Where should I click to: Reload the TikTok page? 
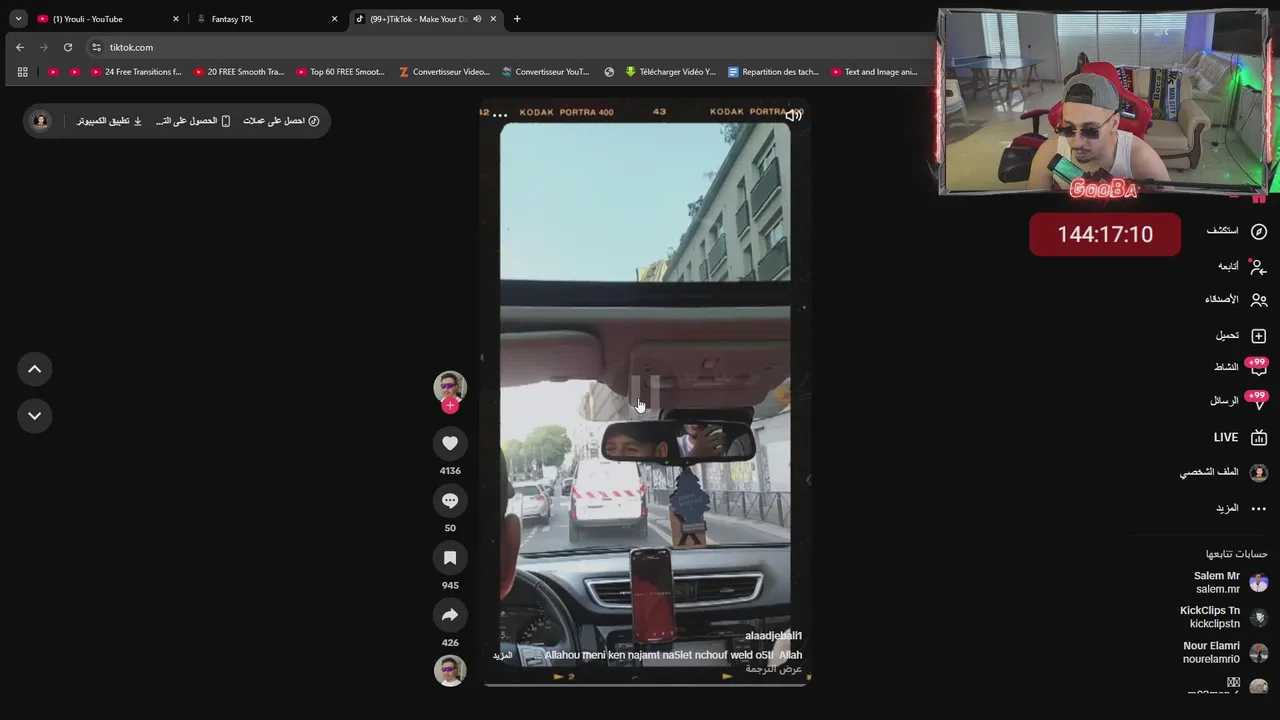[x=68, y=47]
